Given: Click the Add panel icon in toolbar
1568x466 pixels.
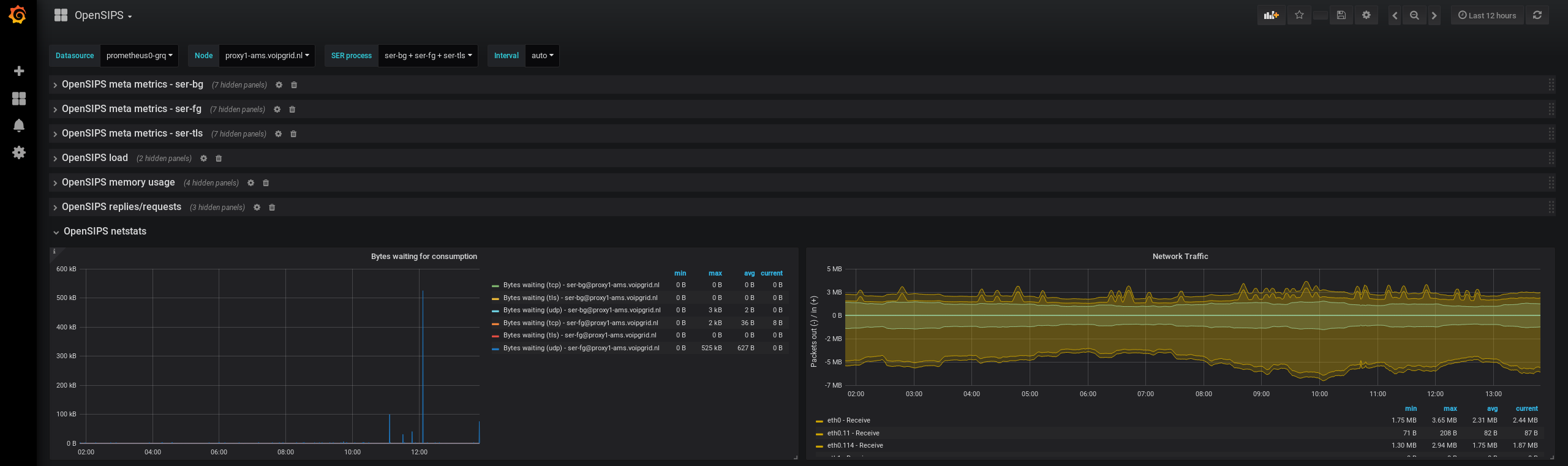Looking at the screenshot, I should 1272,15.
